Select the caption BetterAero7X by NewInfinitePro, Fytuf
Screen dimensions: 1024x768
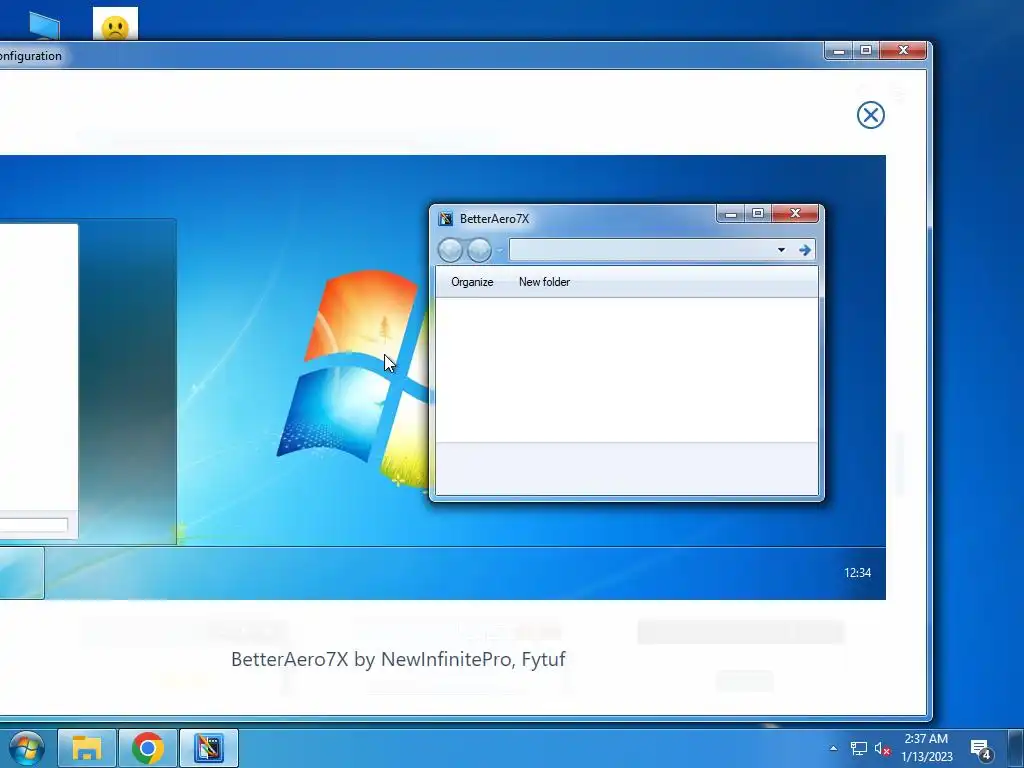(398, 659)
